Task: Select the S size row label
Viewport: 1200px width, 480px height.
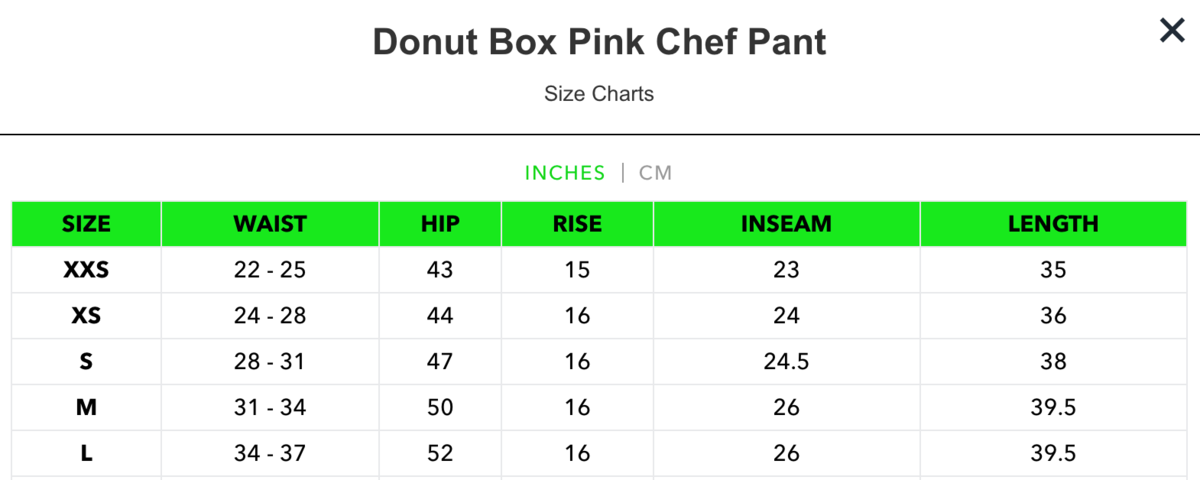Action: [87, 362]
